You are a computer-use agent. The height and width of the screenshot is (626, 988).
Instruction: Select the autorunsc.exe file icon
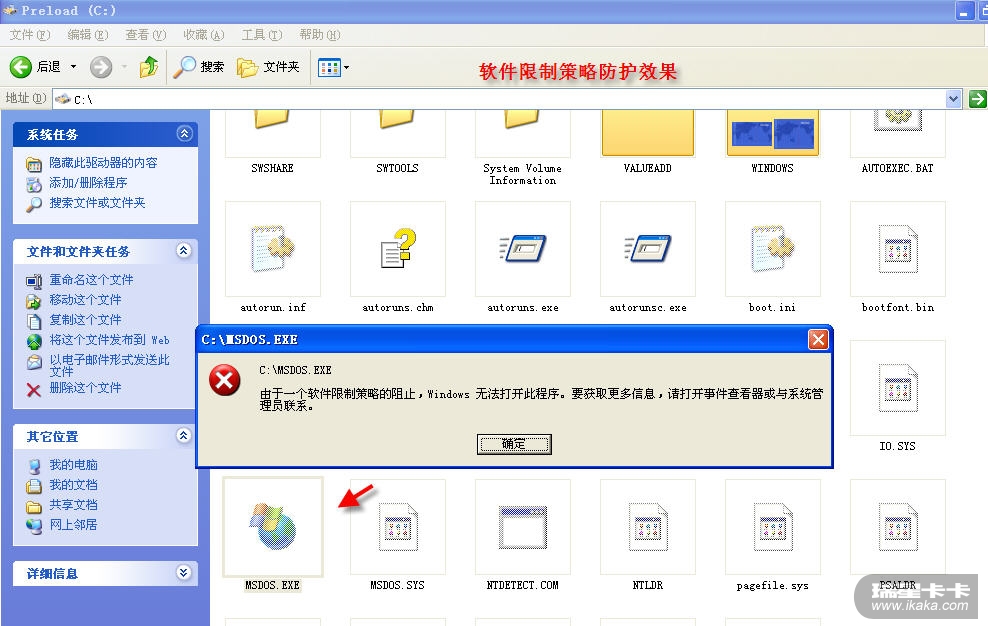pyautogui.click(x=648, y=249)
